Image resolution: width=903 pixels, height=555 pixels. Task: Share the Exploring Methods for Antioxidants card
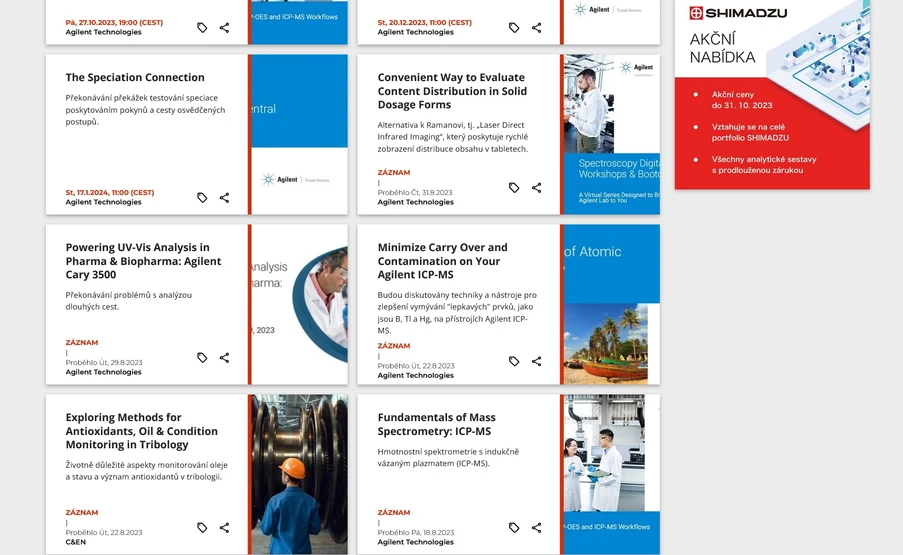point(225,527)
